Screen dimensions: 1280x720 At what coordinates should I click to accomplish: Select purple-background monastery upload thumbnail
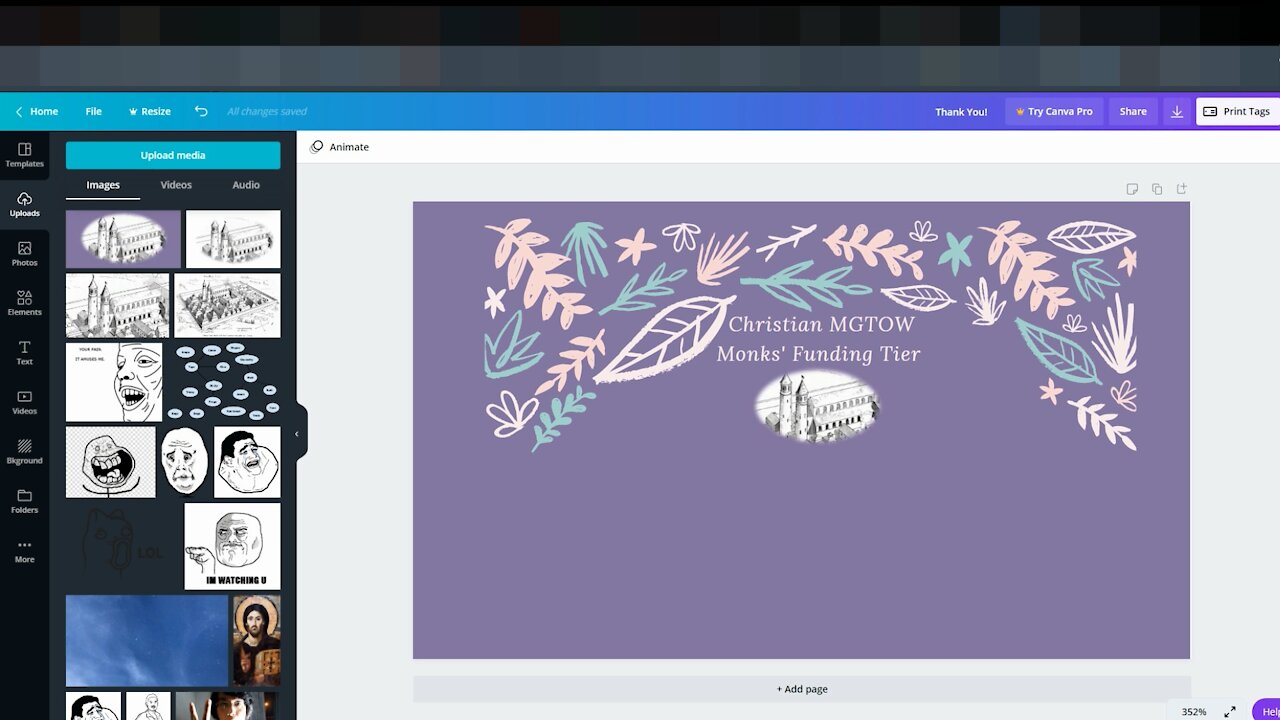pos(123,239)
